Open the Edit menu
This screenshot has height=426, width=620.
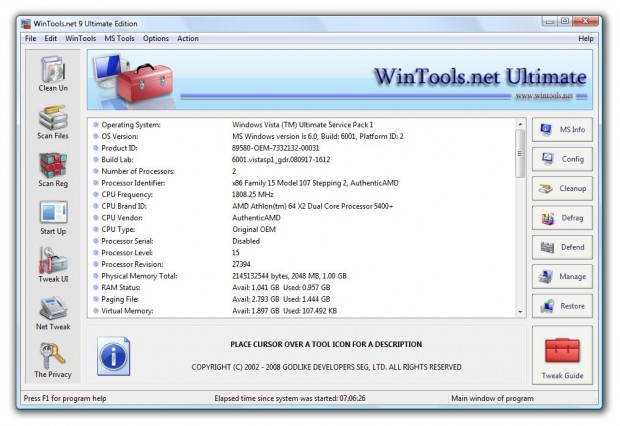(x=51, y=38)
